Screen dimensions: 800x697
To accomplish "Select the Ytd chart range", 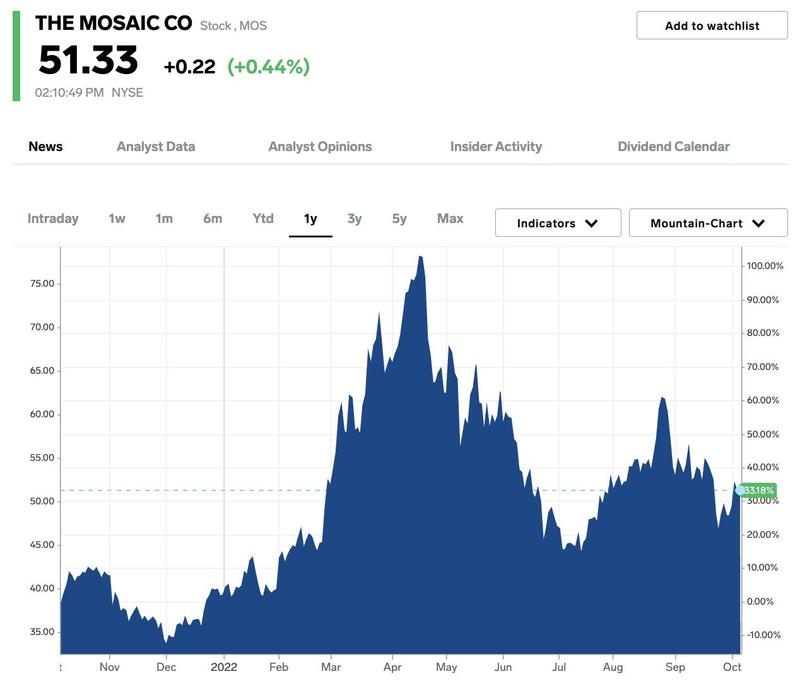I will [x=263, y=218].
